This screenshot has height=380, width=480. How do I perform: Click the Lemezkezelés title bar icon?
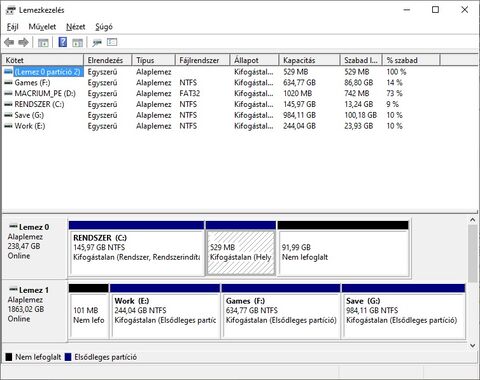(x=10, y=10)
